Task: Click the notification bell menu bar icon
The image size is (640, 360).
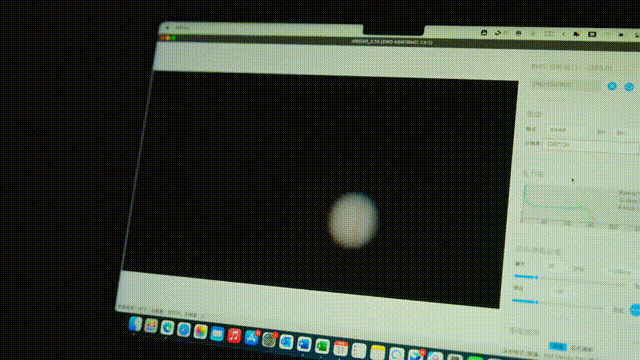Action: [576, 34]
